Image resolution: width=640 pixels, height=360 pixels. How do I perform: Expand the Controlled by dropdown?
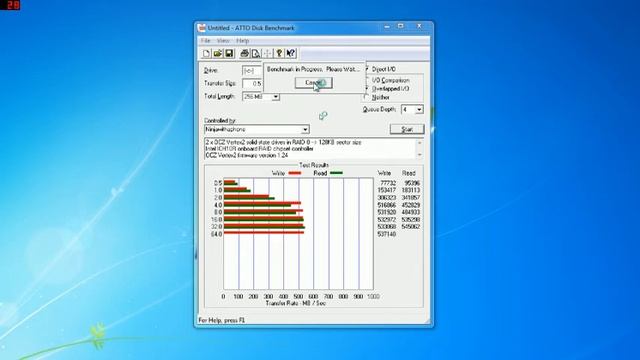[305, 129]
